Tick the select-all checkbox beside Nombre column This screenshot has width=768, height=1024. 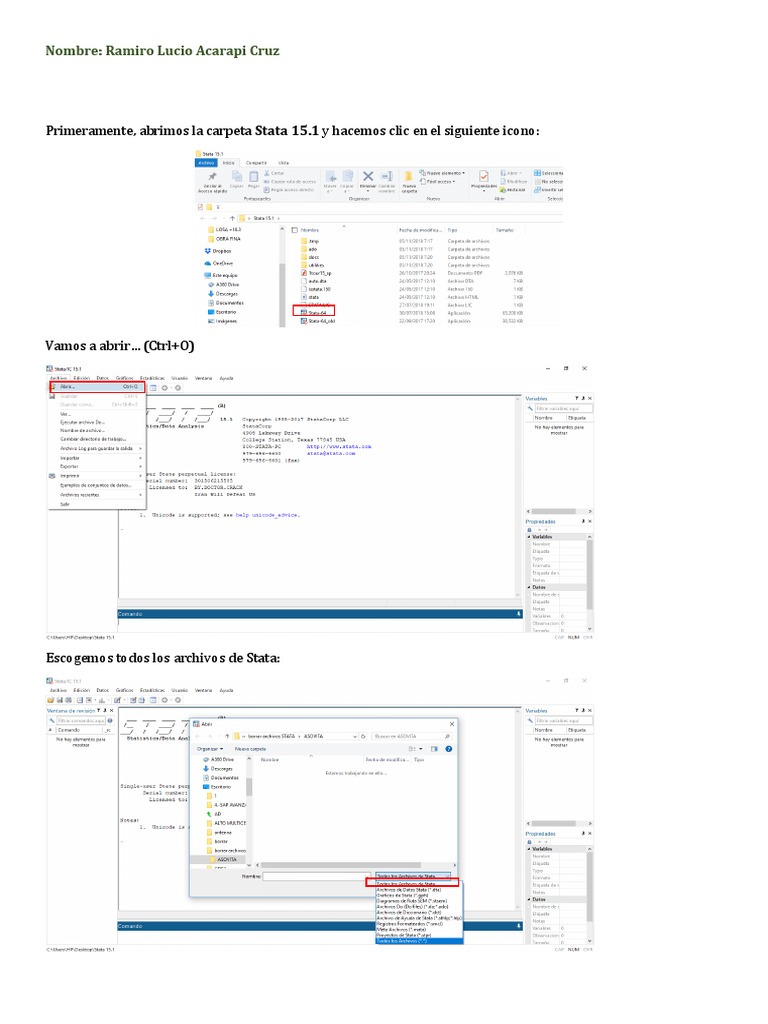[x=294, y=230]
